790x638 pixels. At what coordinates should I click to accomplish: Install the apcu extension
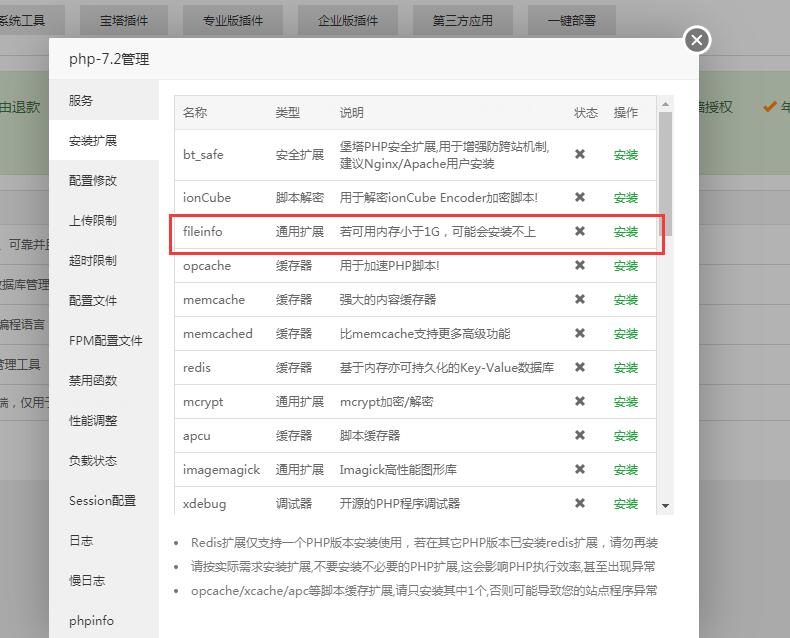[626, 436]
